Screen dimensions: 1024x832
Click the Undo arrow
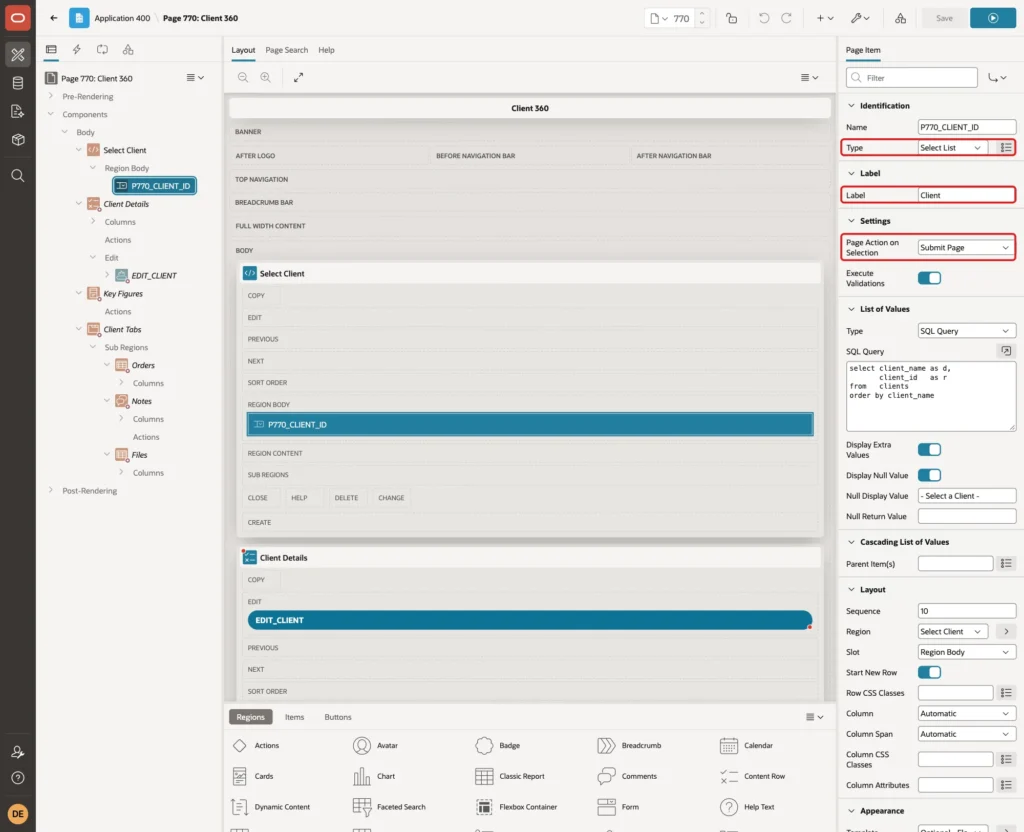(763, 18)
